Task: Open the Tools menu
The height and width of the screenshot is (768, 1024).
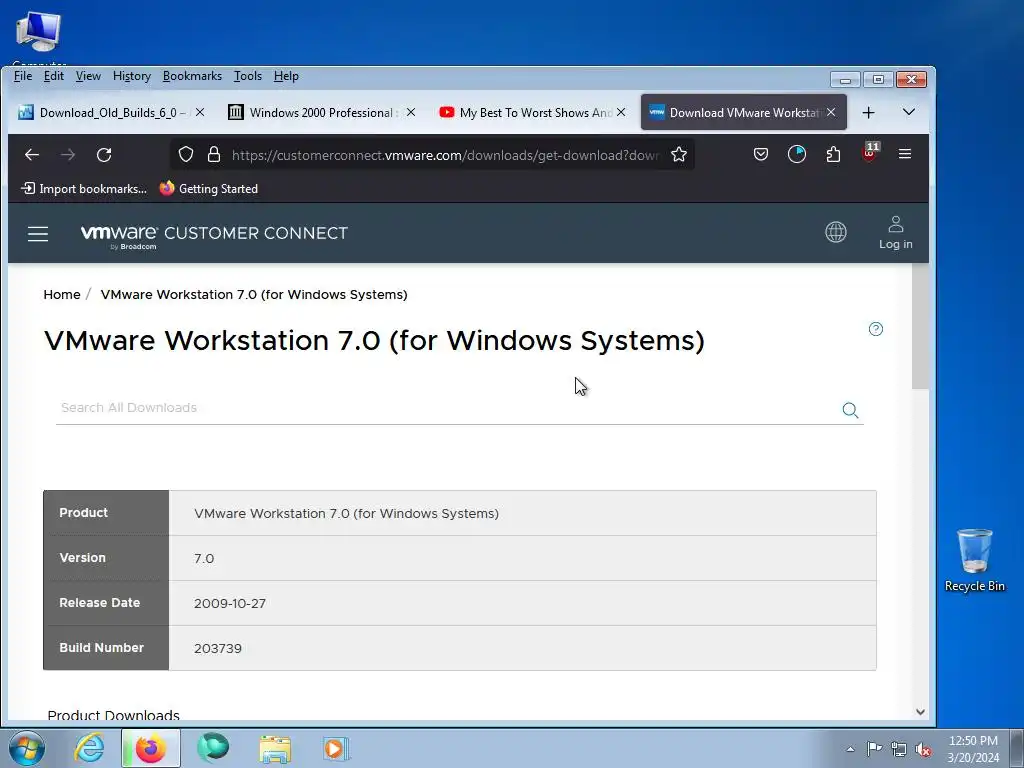Action: point(248,76)
